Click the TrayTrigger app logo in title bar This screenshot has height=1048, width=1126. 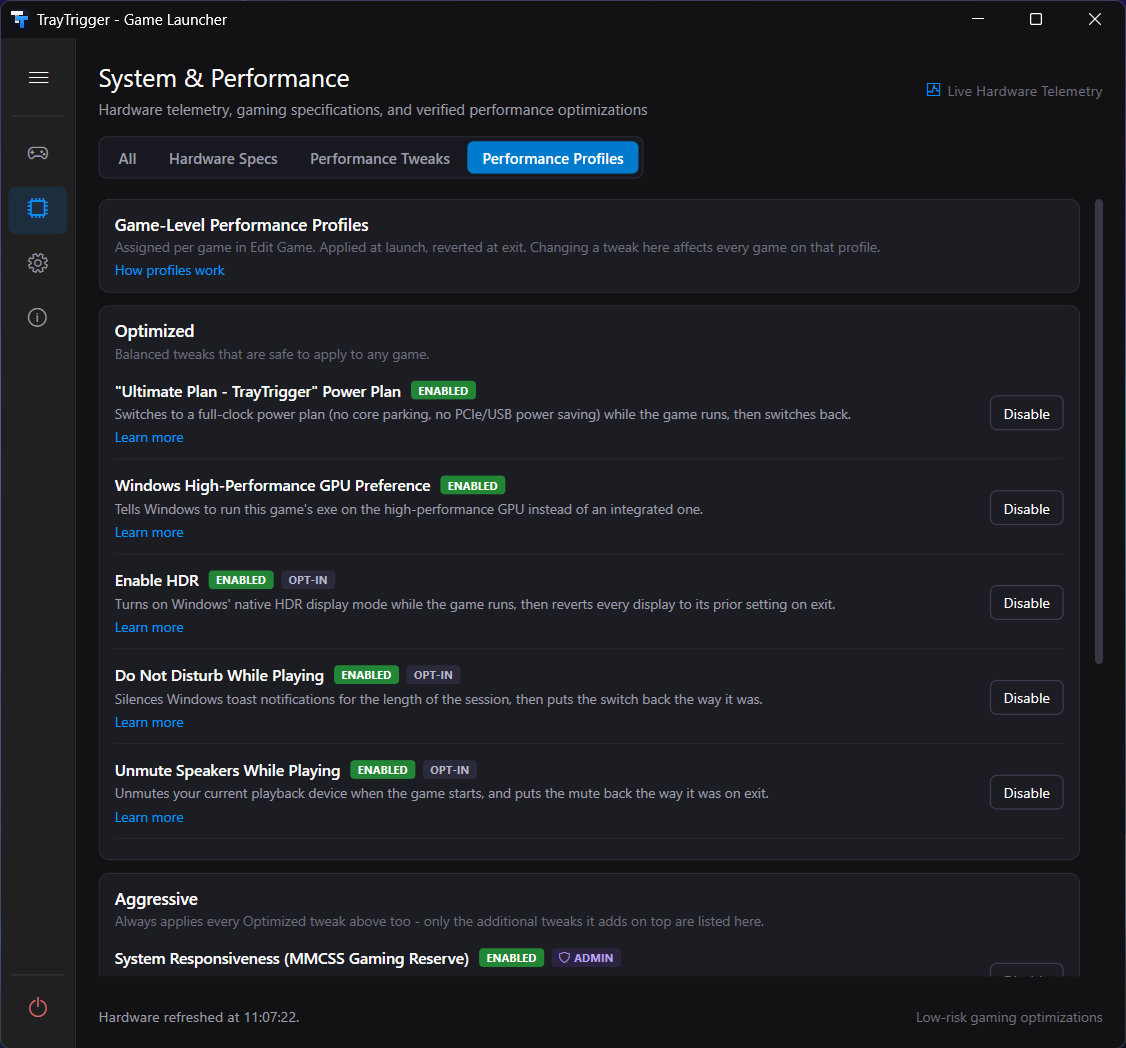pyautogui.click(x=19, y=19)
